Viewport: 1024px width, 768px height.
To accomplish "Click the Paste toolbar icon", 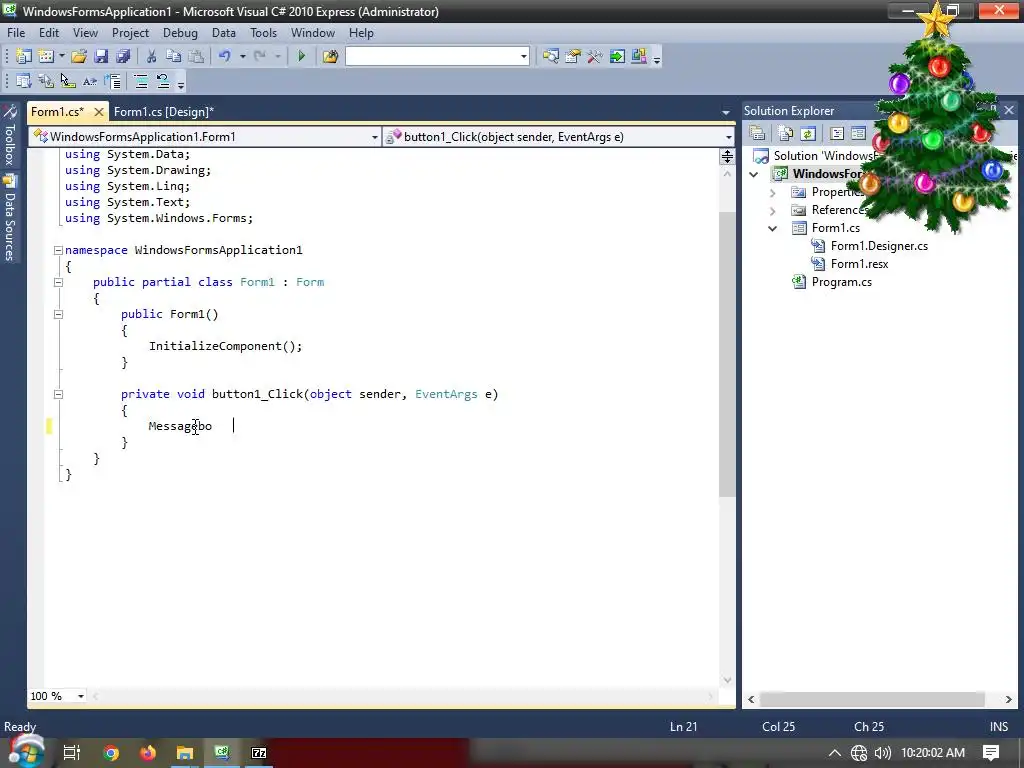I will [195, 57].
